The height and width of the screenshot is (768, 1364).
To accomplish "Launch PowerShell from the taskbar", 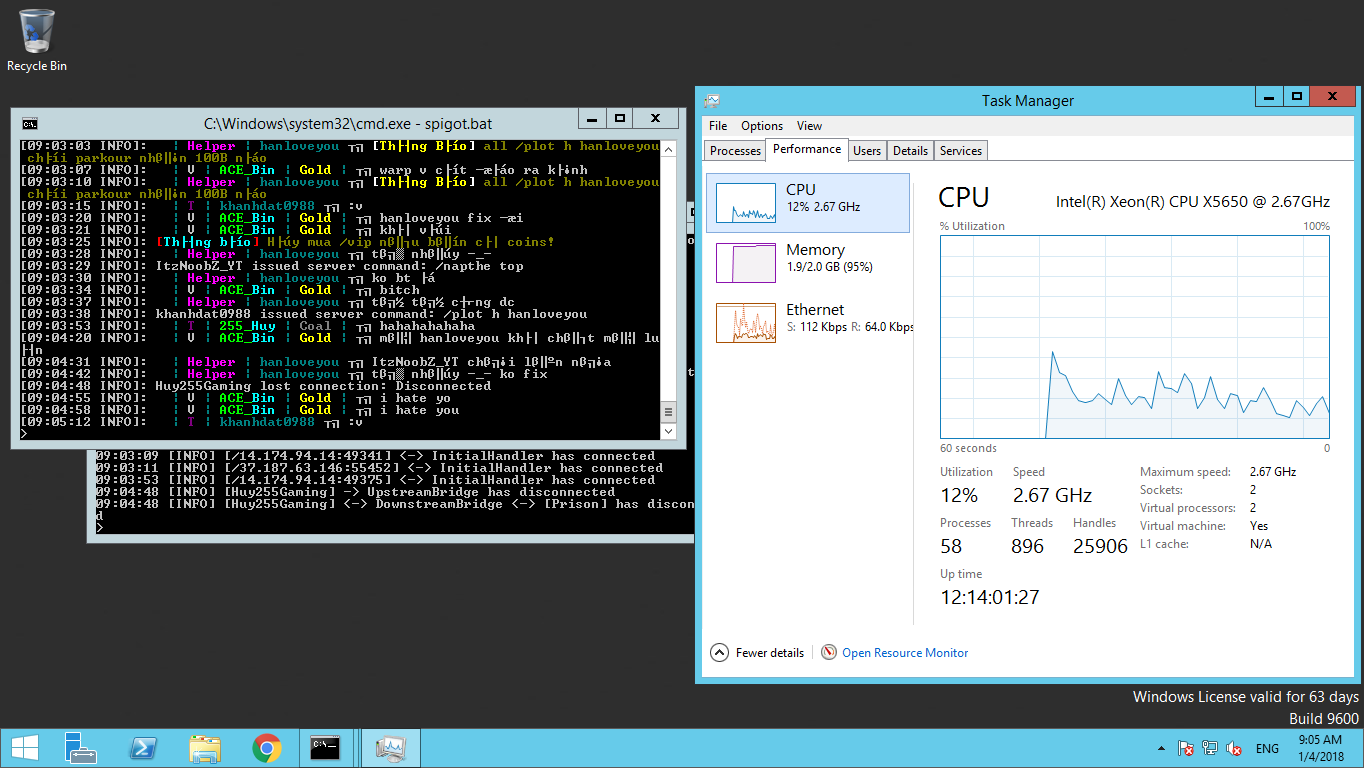I will tap(143, 748).
